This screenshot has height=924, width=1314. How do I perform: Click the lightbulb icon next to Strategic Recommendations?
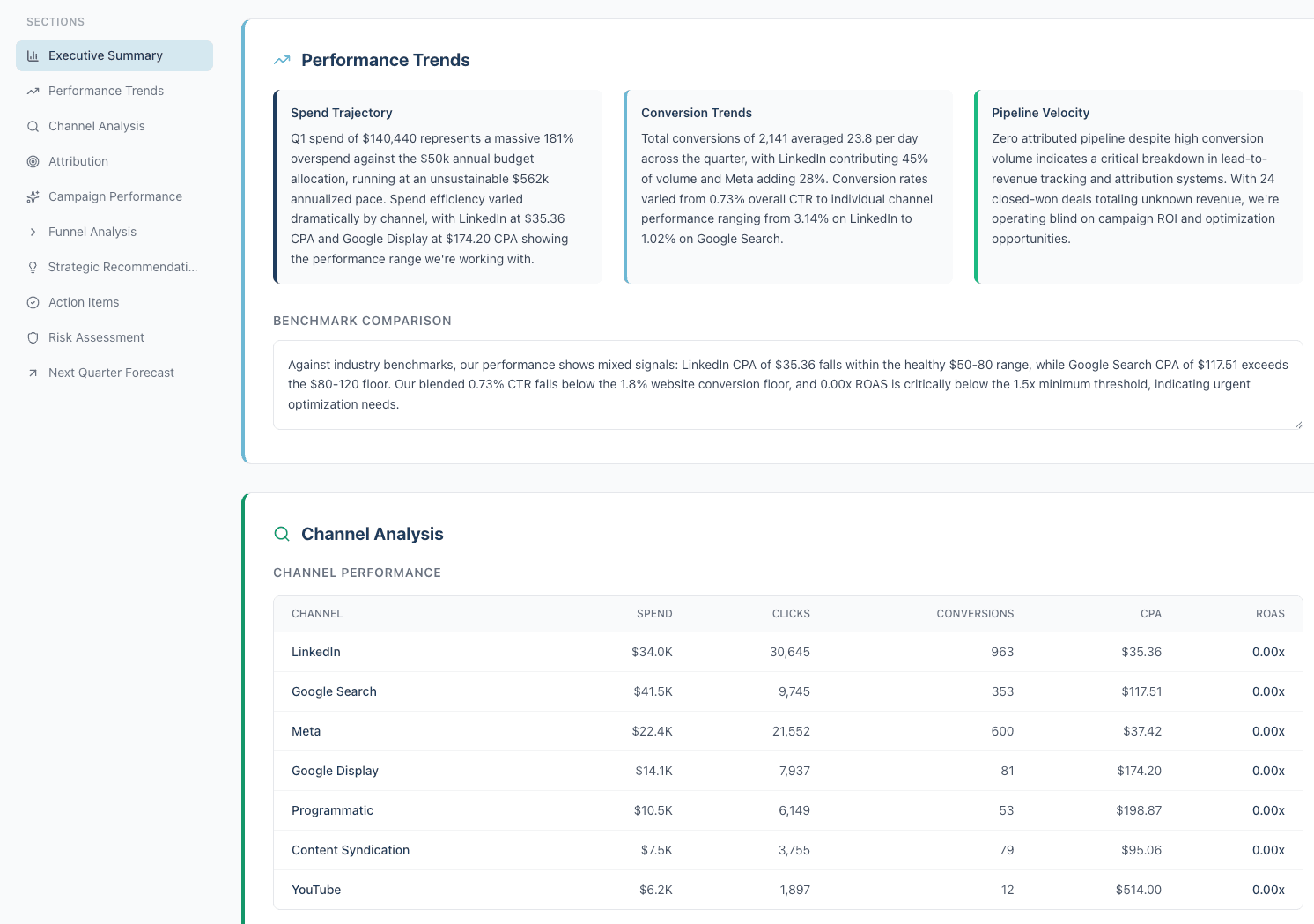(x=33, y=267)
